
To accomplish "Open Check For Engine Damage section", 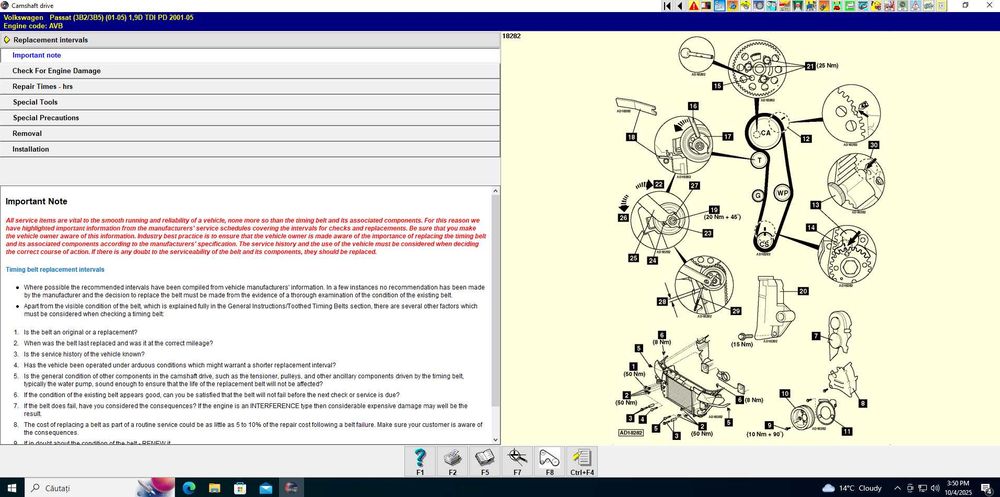I will pos(250,71).
